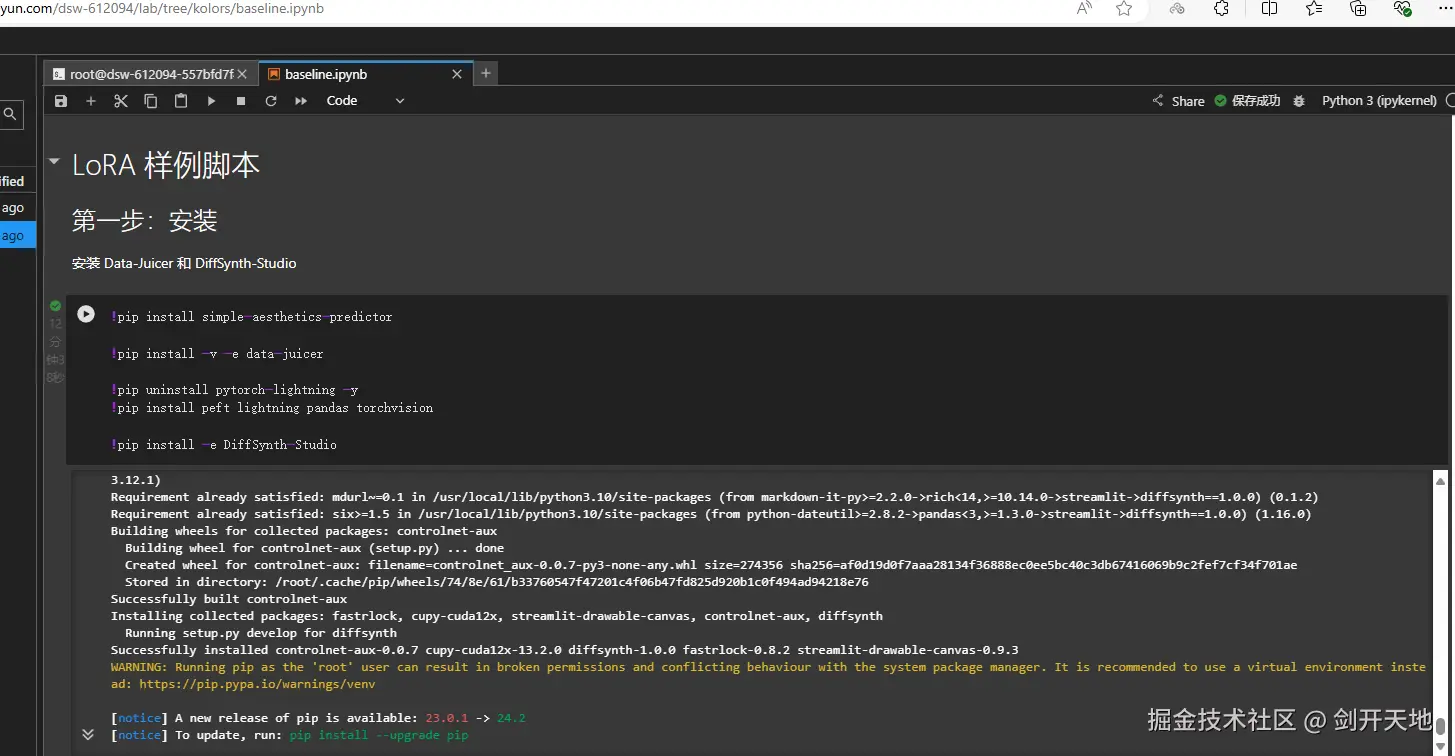The image size is (1455, 756).
Task: Click the kernel status circle indicator
Action: [x=1450, y=101]
